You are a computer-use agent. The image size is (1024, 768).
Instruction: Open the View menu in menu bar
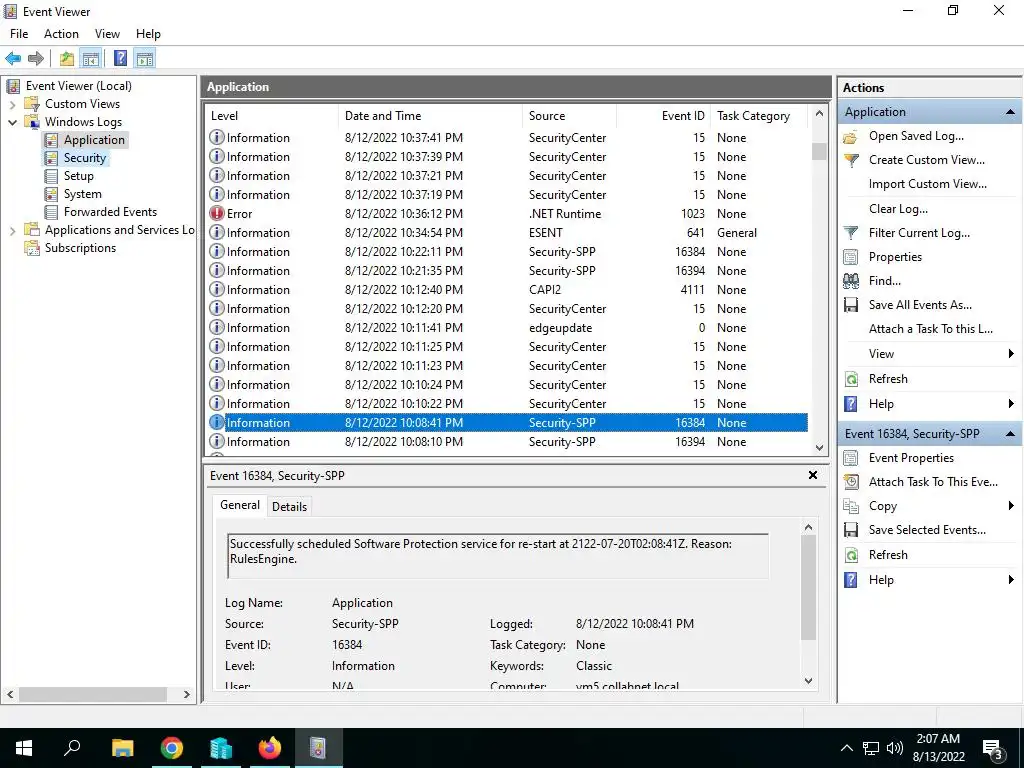click(107, 34)
